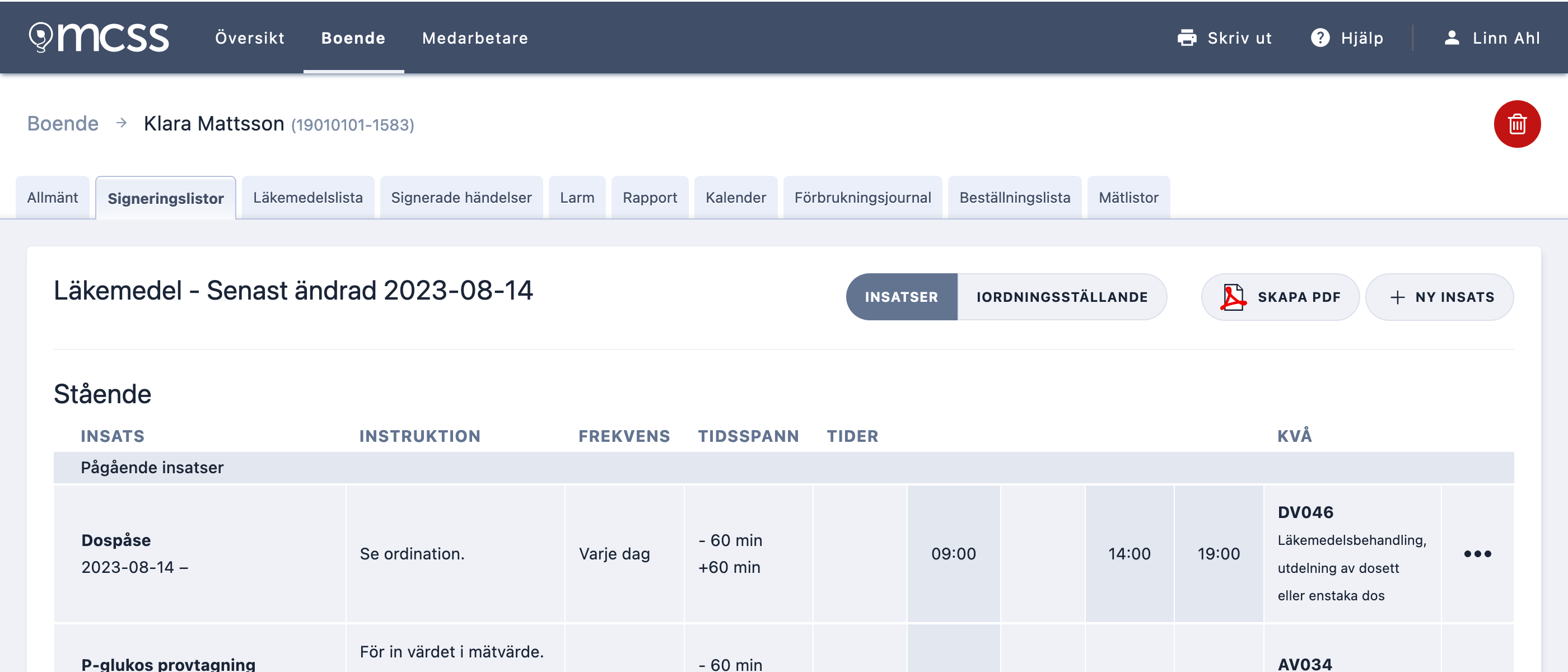The image size is (1568, 672).
Task: Click the Hjälp label in header
Action: pos(1362,38)
